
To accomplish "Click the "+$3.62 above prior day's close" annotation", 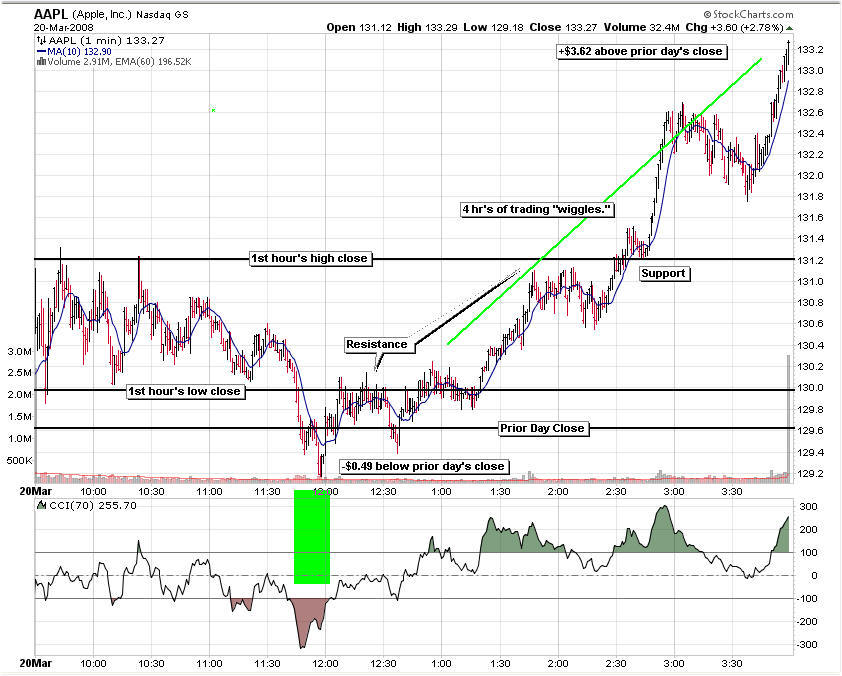I will click(x=642, y=52).
